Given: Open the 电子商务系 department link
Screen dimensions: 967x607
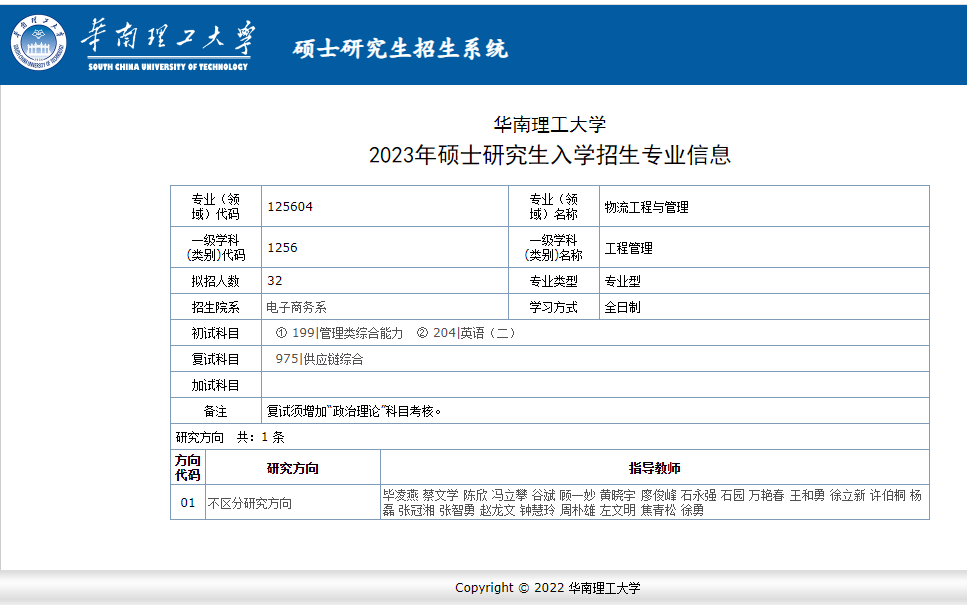Looking at the screenshot, I should point(296,307).
